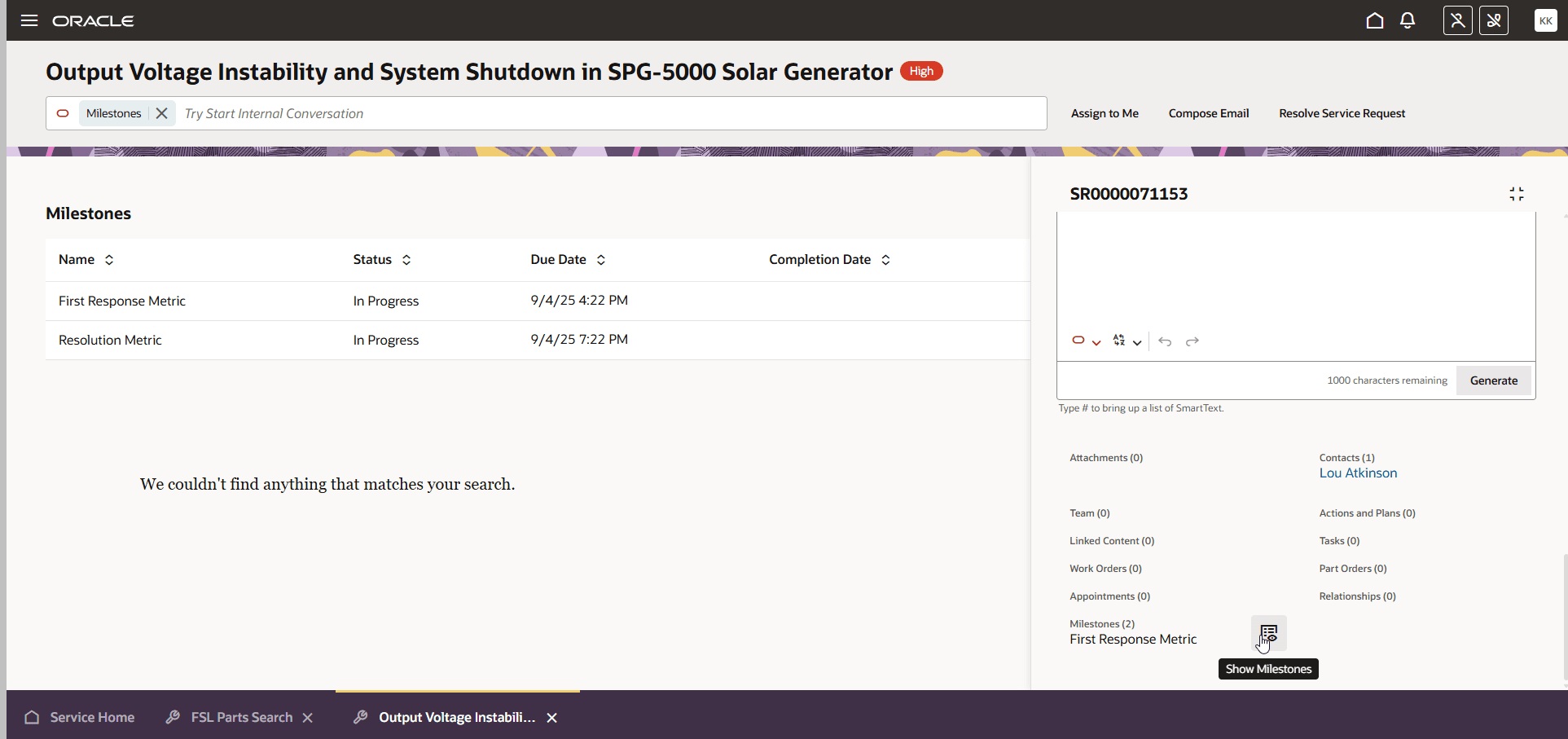Open the translate options dropdown in editor toolbar
Screen dimensions: 1568x739
click(1138, 342)
